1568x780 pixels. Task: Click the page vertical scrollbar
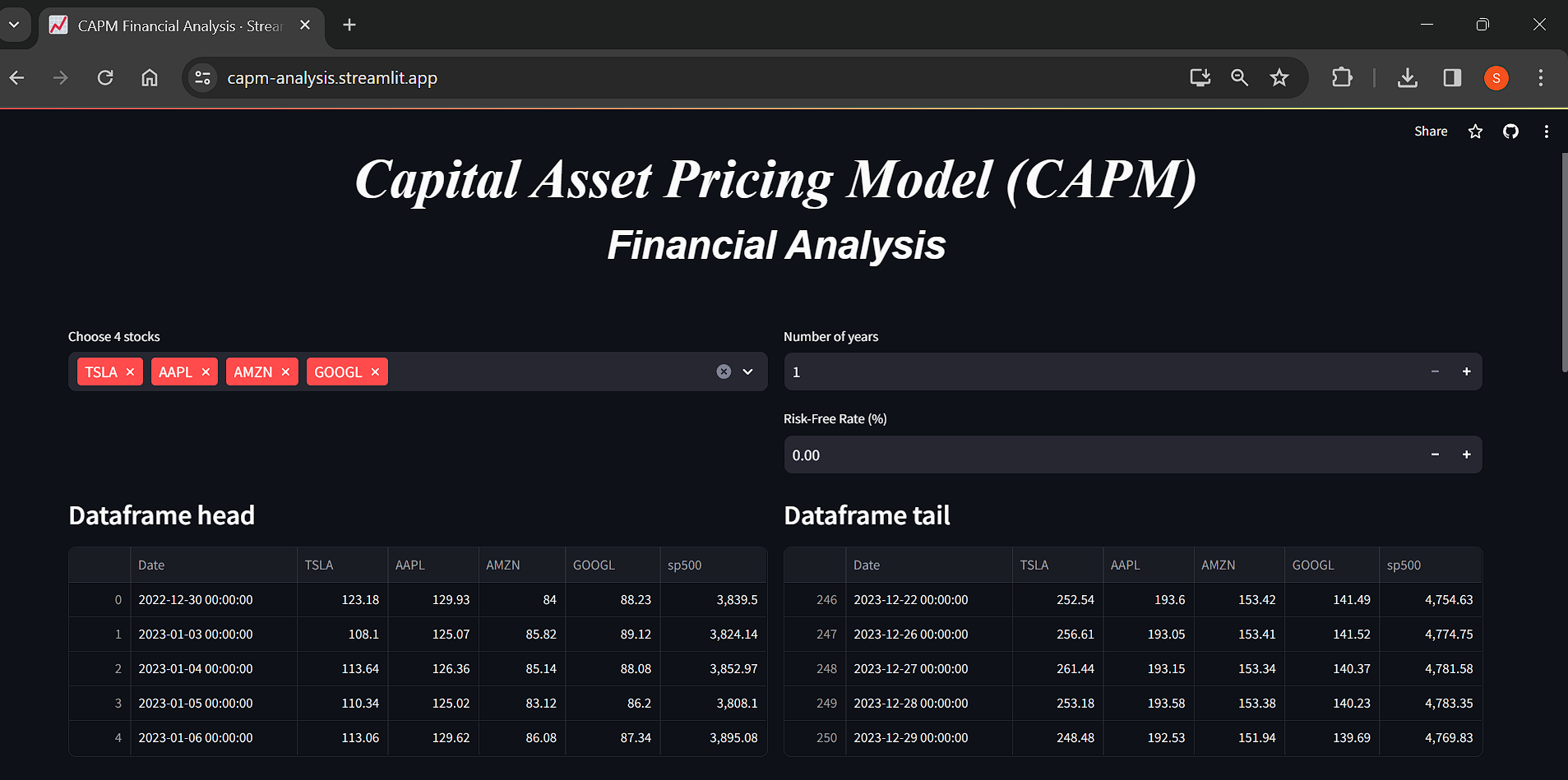1563,263
